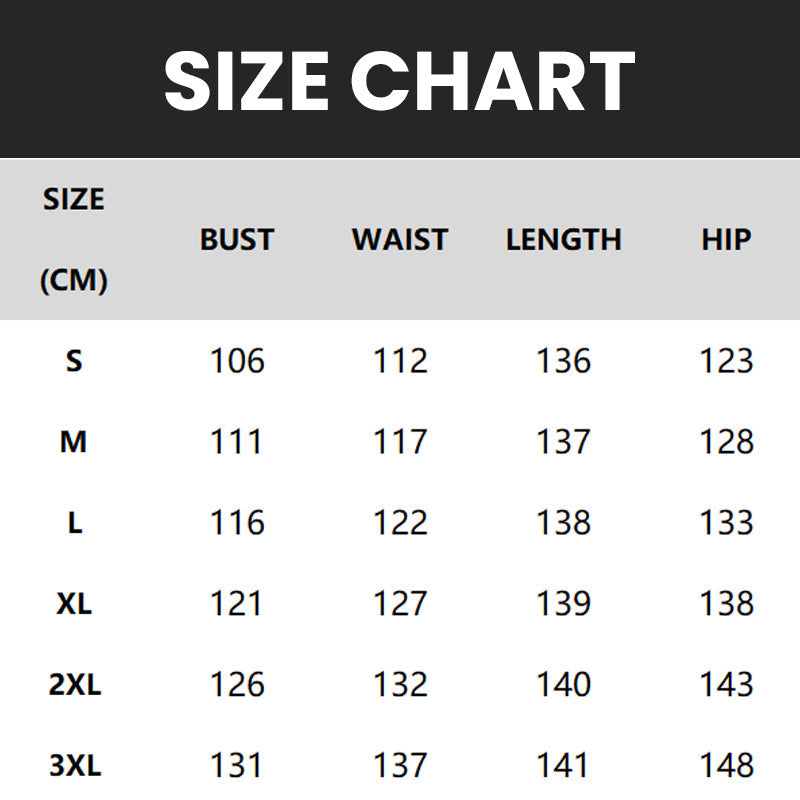Click the 3XL size row label
The height and width of the screenshot is (800, 800).
point(74,766)
